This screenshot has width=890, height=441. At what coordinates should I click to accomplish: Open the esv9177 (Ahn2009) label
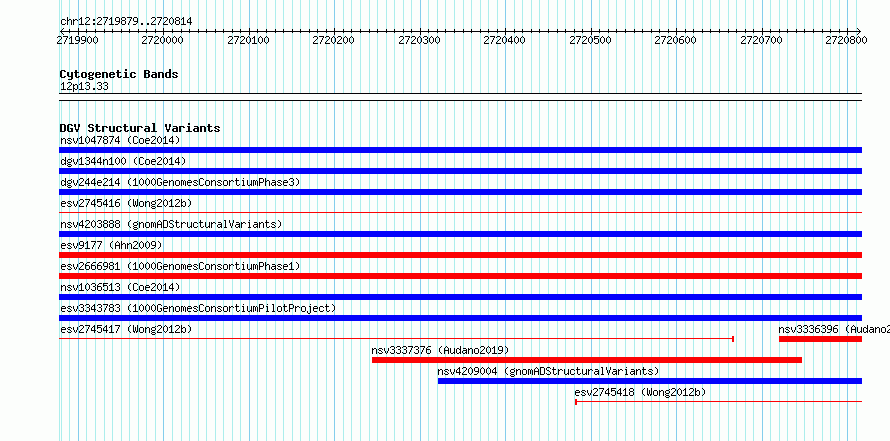pos(111,245)
